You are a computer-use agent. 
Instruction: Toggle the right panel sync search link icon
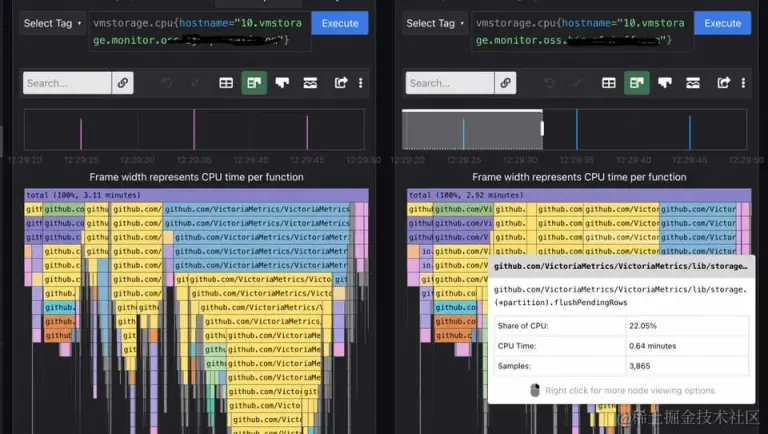[505, 83]
